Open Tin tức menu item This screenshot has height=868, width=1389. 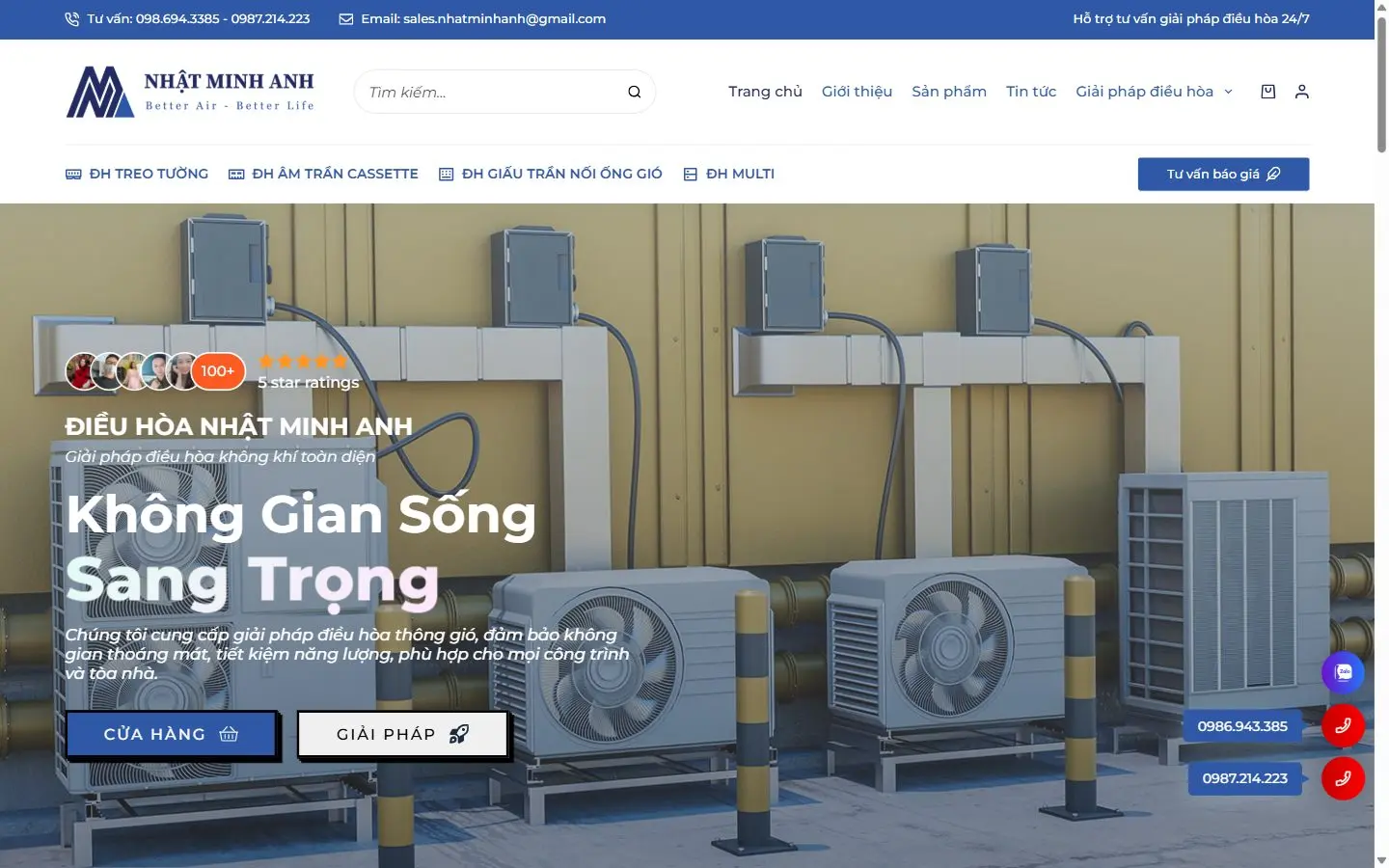coord(1031,92)
